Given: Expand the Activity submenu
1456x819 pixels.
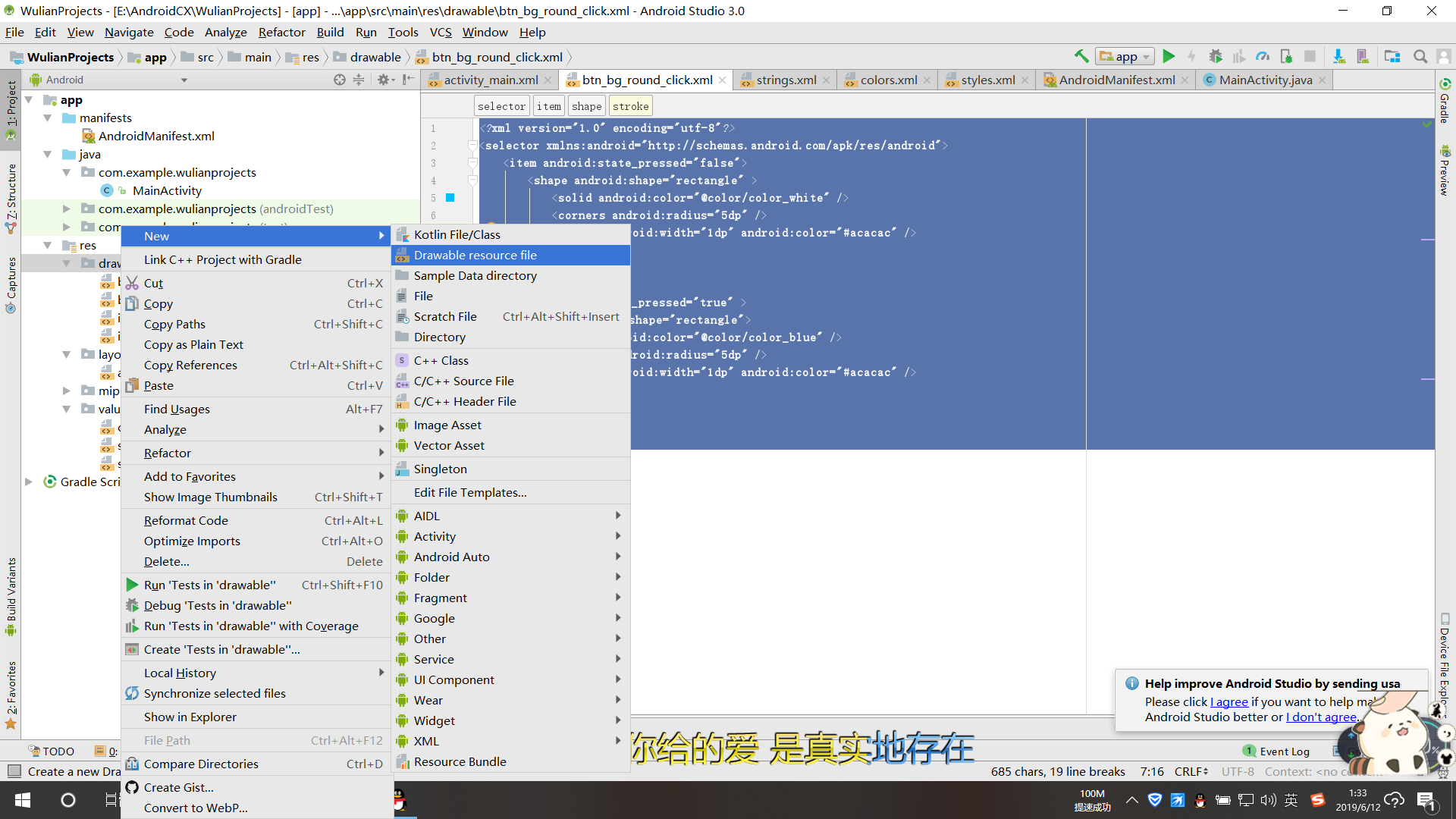Looking at the screenshot, I should (512, 536).
